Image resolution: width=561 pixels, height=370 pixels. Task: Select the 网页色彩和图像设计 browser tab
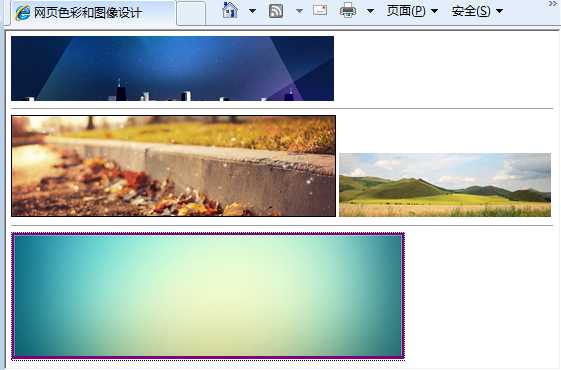[93, 13]
